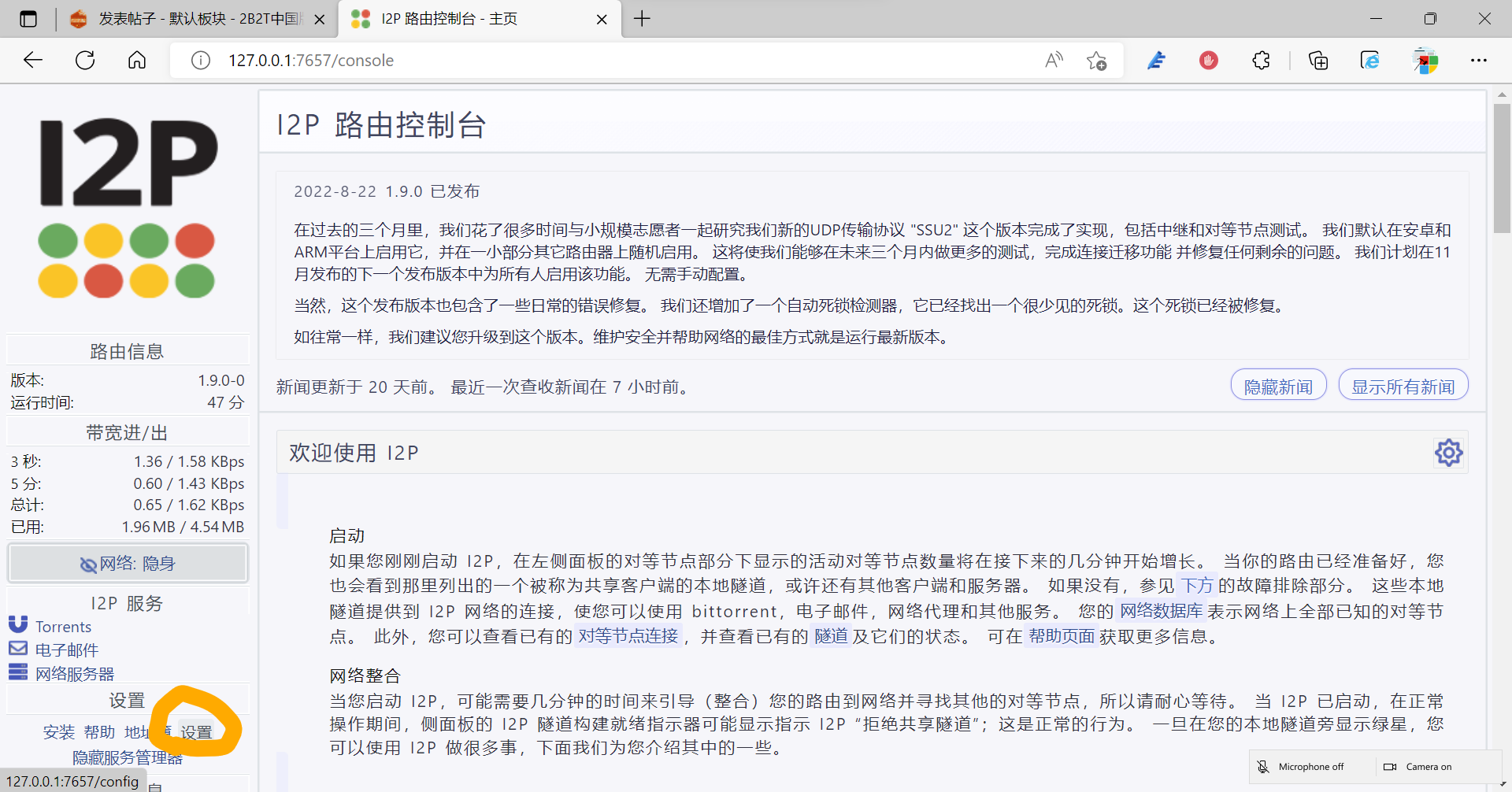The image size is (1512, 792).
Task: Click the I2P 路由控制台 page title
Action: tap(381, 124)
